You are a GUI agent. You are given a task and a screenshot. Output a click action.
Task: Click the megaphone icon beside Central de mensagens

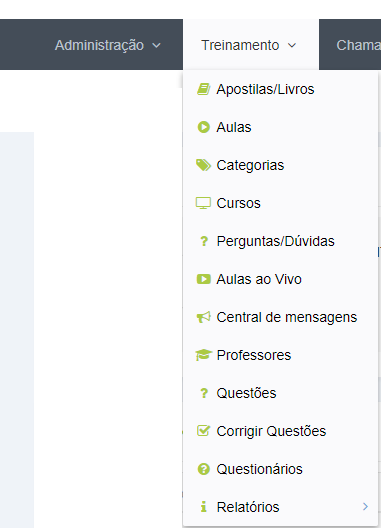[203, 317]
